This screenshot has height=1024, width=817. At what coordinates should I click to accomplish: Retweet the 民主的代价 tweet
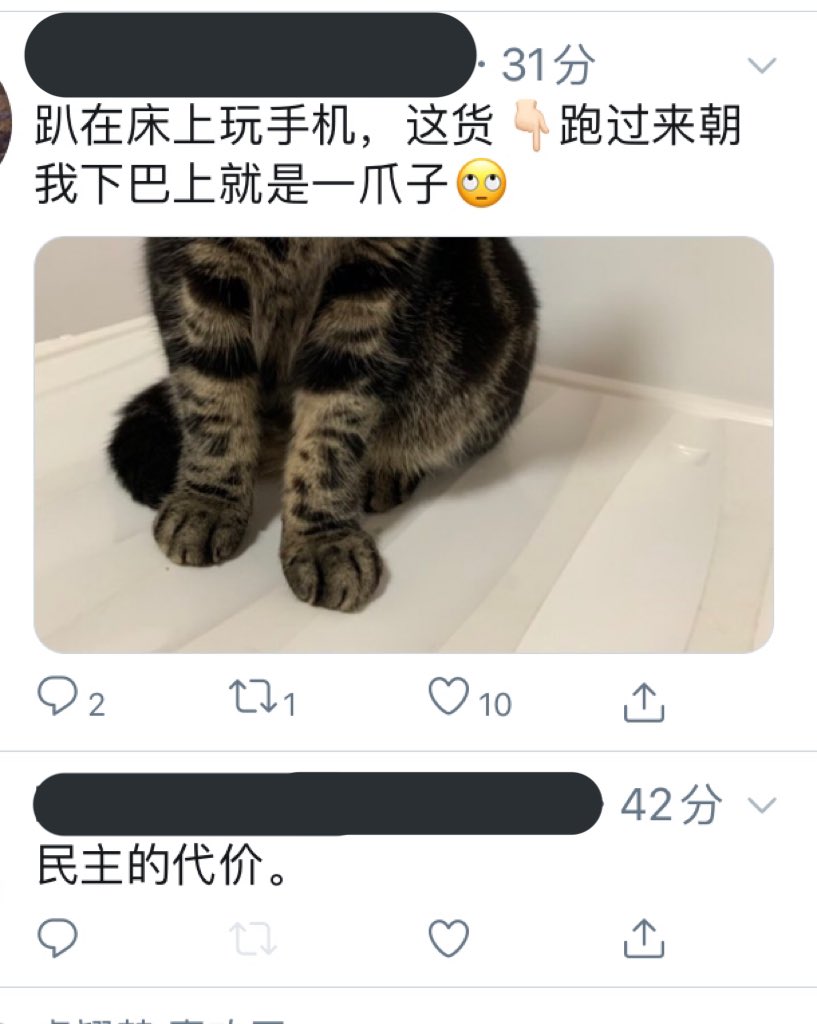253,938
